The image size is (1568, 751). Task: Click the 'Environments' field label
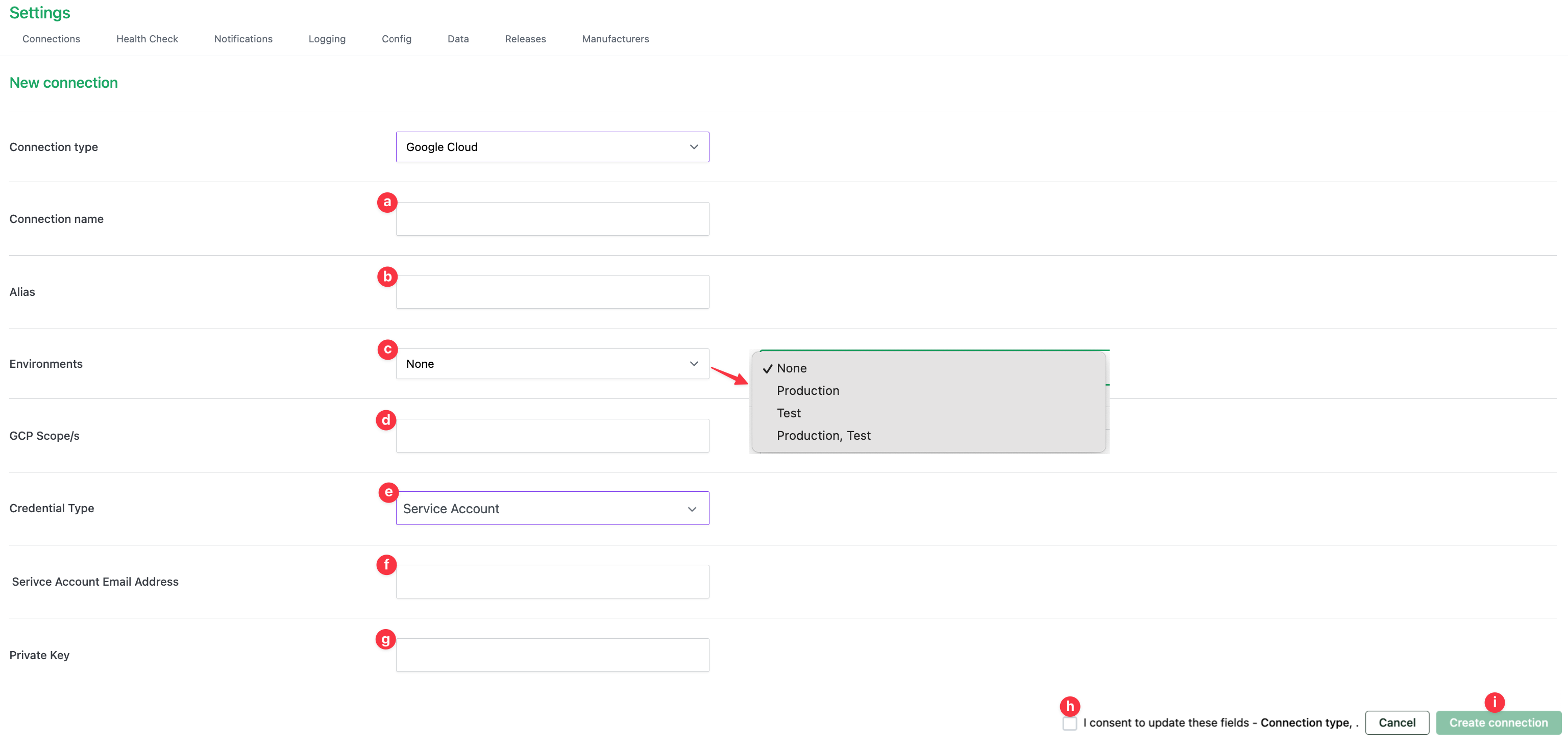point(45,363)
